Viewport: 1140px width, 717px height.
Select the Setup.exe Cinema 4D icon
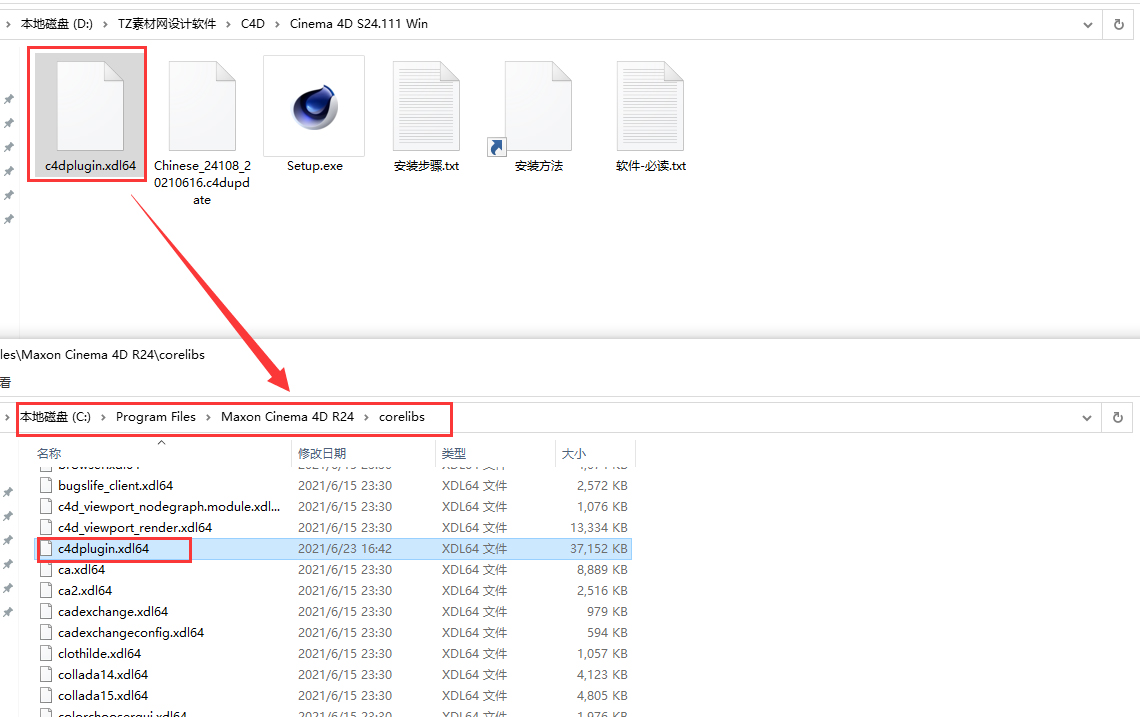tap(314, 106)
